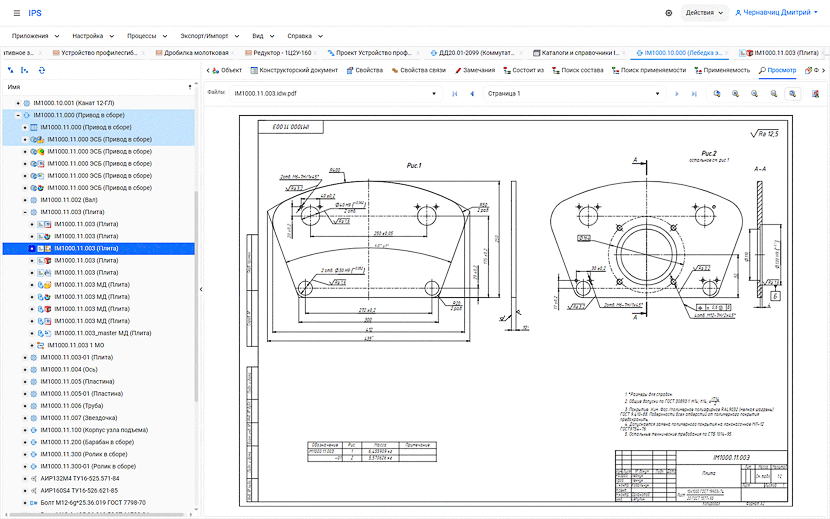The width and height of the screenshot is (830, 519).
Task: Jump to the last page of the PDF
Action: coord(694,93)
